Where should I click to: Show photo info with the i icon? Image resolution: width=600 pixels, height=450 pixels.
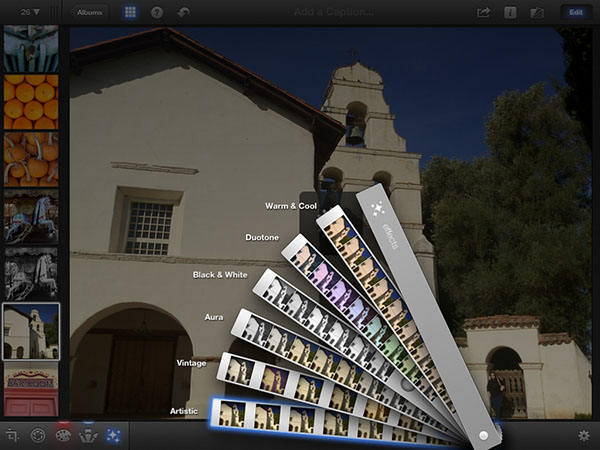[510, 13]
